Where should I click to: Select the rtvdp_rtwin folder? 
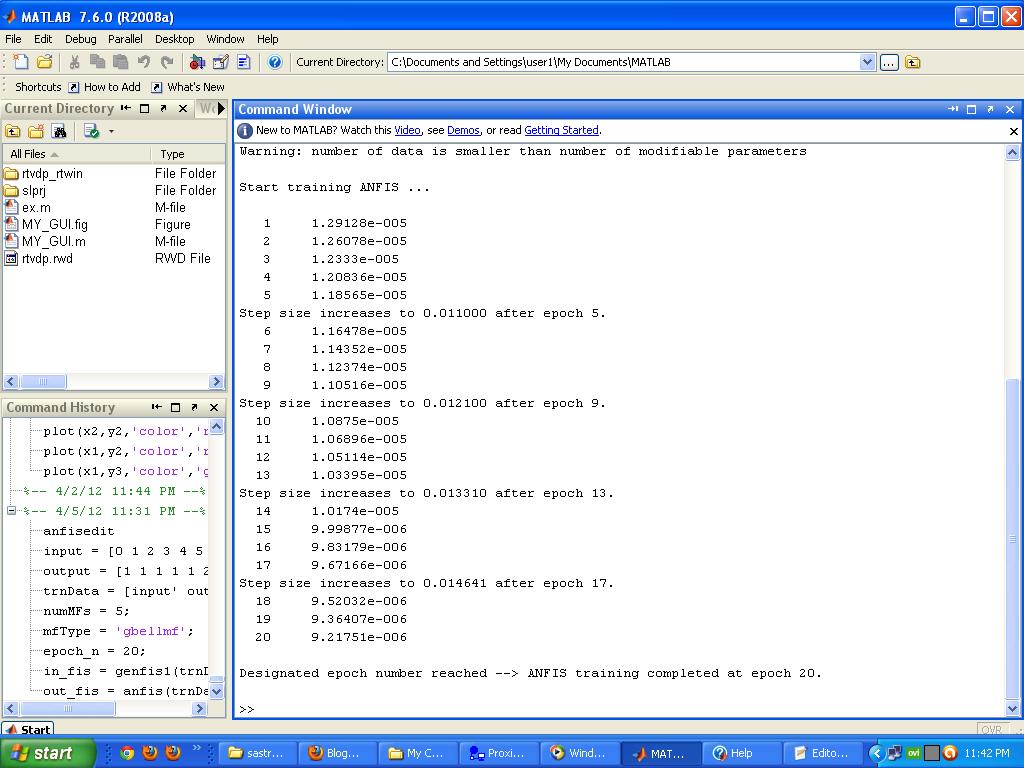[52, 174]
